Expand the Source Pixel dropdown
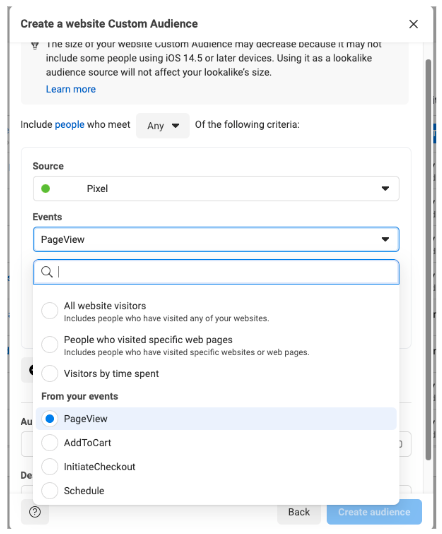 click(216, 188)
